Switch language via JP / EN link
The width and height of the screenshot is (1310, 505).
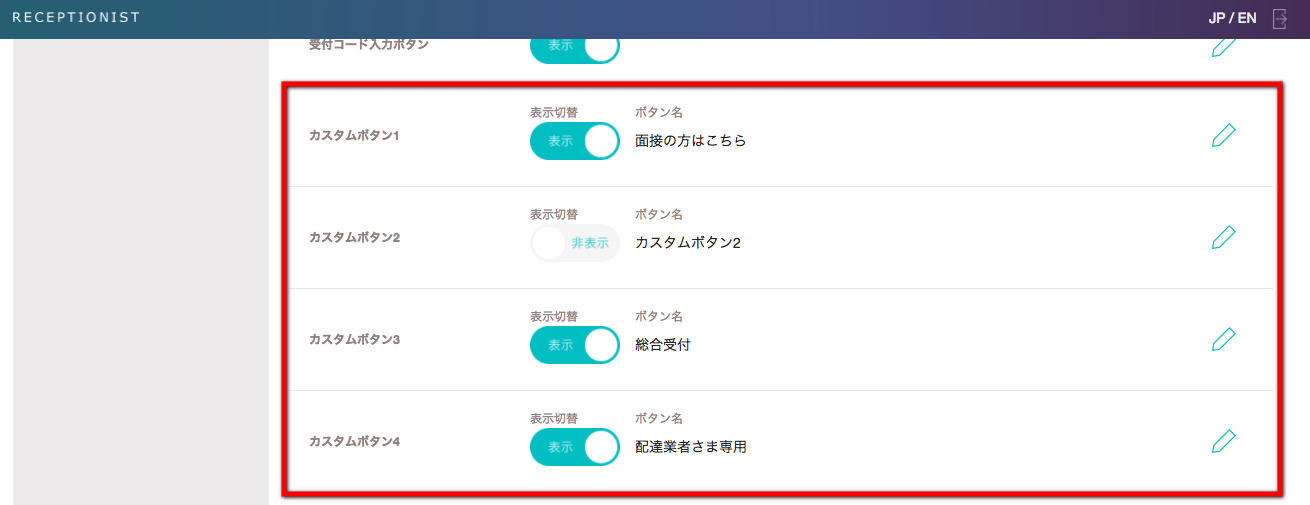pyautogui.click(x=1232, y=18)
